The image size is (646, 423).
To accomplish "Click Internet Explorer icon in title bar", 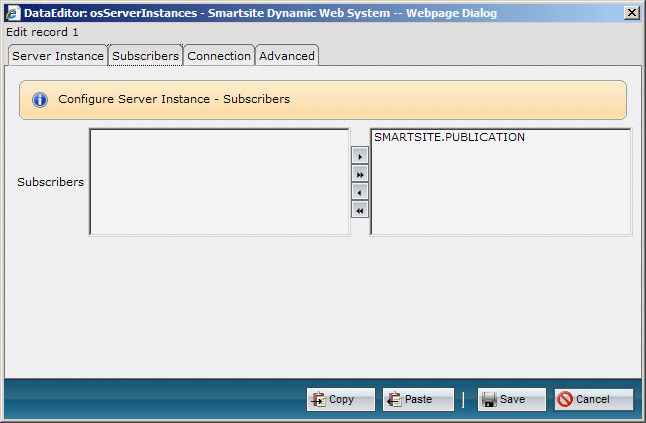I will [x=13, y=13].
